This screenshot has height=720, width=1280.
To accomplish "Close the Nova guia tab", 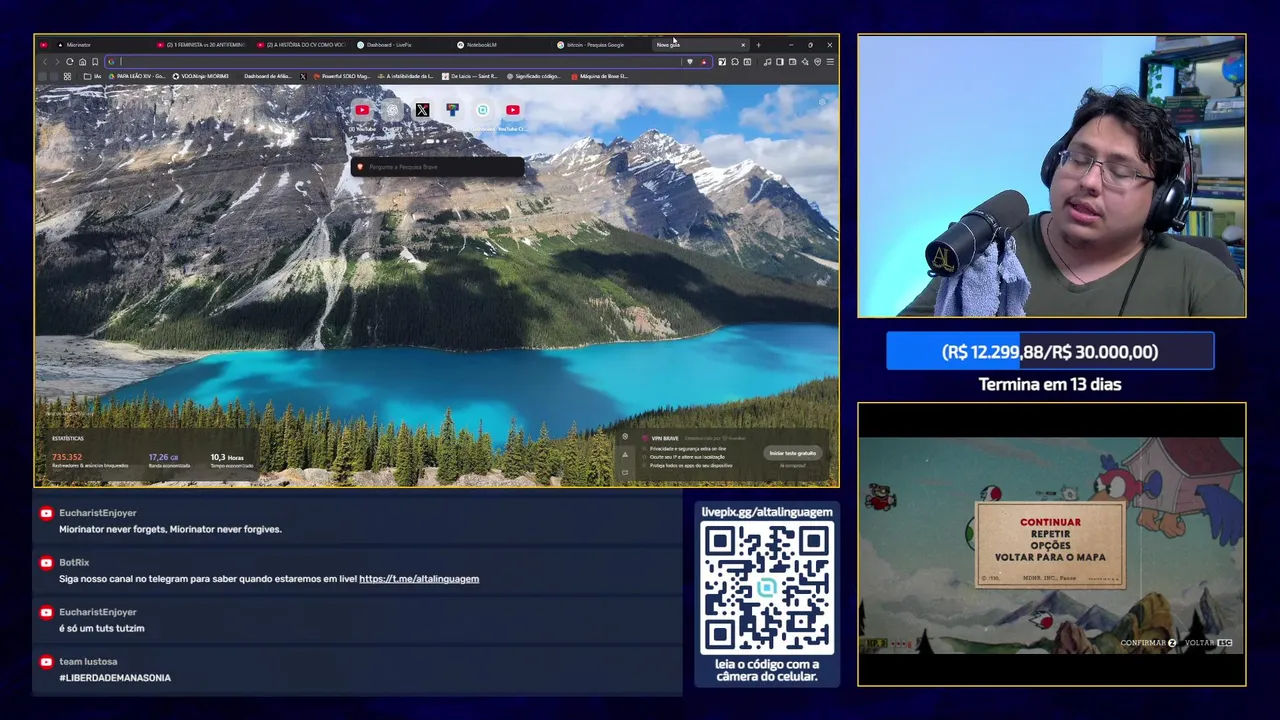I will tap(742, 45).
